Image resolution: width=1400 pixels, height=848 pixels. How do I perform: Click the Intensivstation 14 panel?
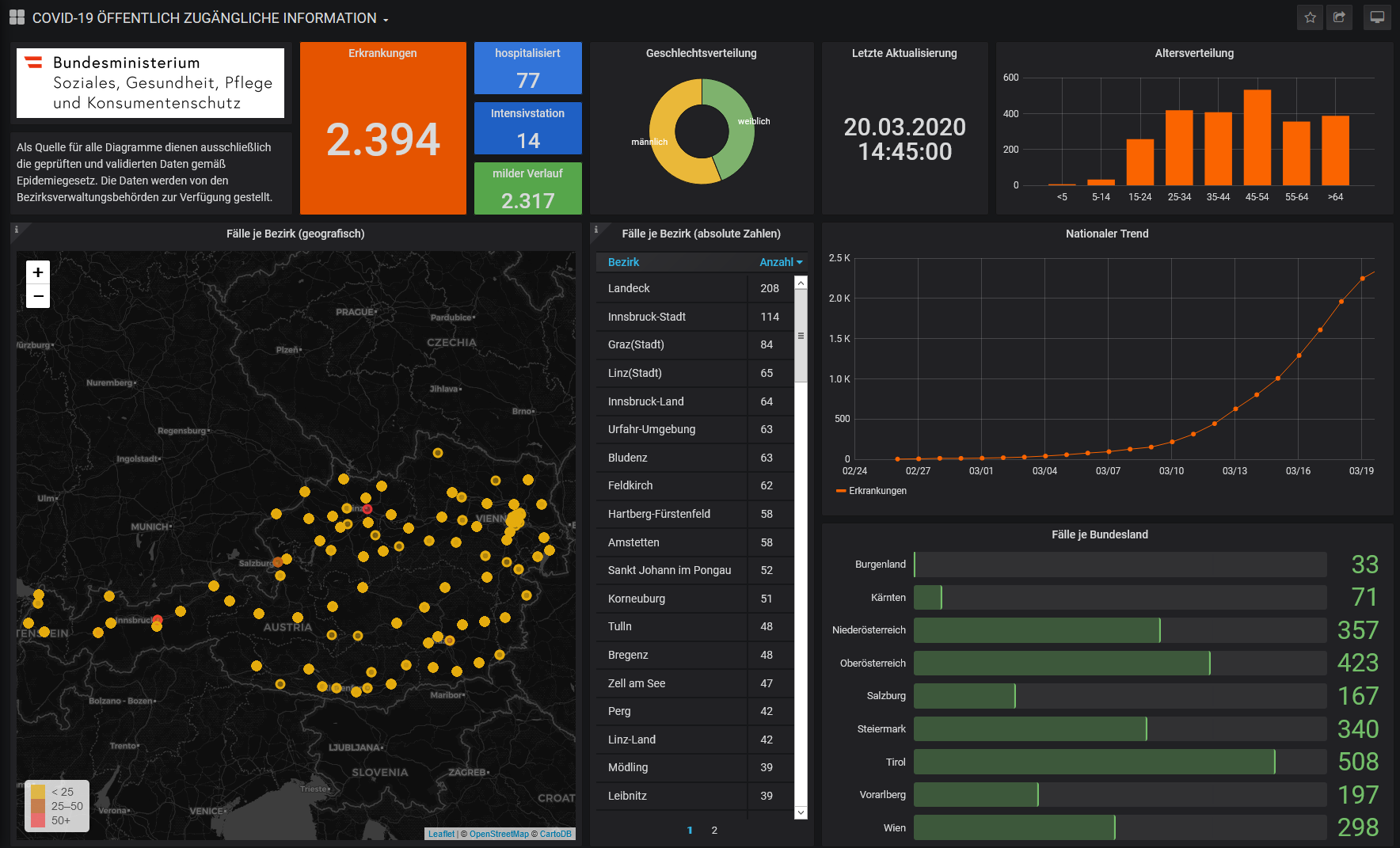pos(528,128)
